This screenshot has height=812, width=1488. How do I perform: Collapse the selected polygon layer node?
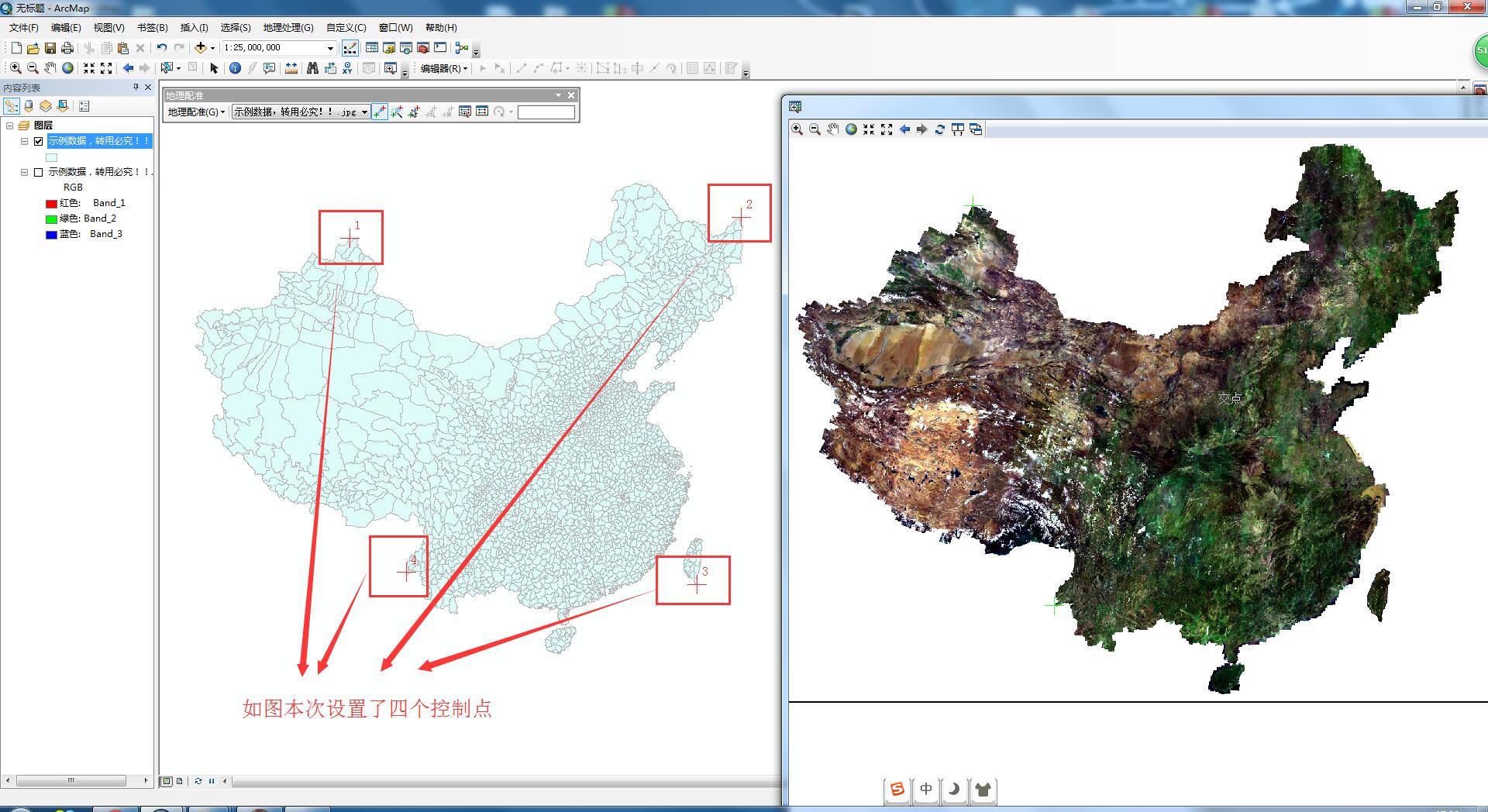point(24,141)
